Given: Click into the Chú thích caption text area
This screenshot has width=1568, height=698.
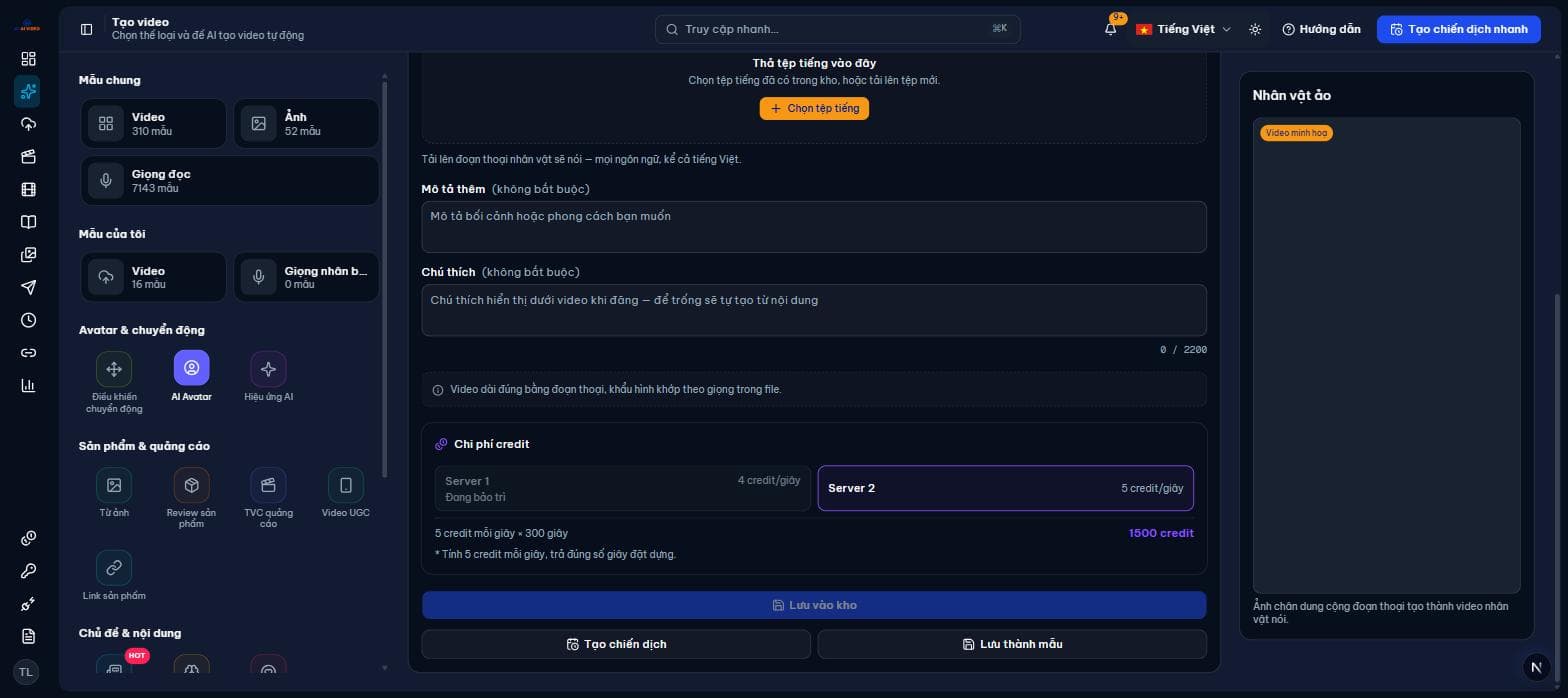Looking at the screenshot, I should 814,310.
